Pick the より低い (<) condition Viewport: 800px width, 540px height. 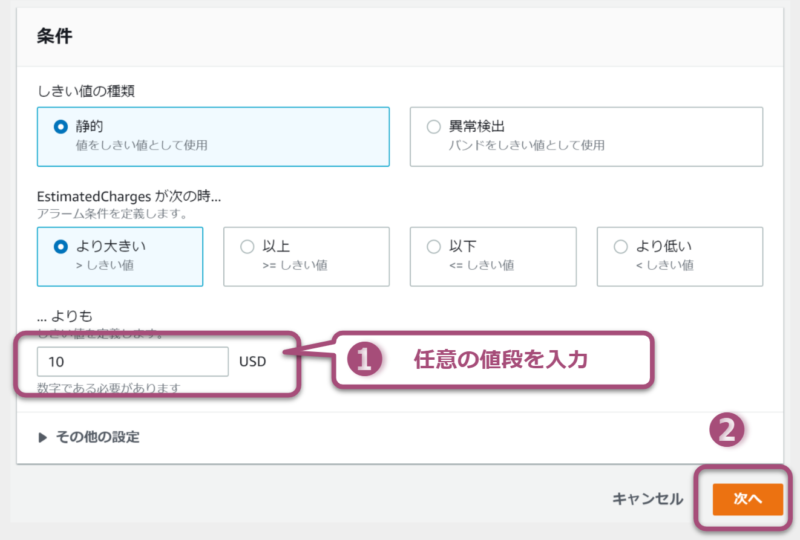[x=620, y=246]
